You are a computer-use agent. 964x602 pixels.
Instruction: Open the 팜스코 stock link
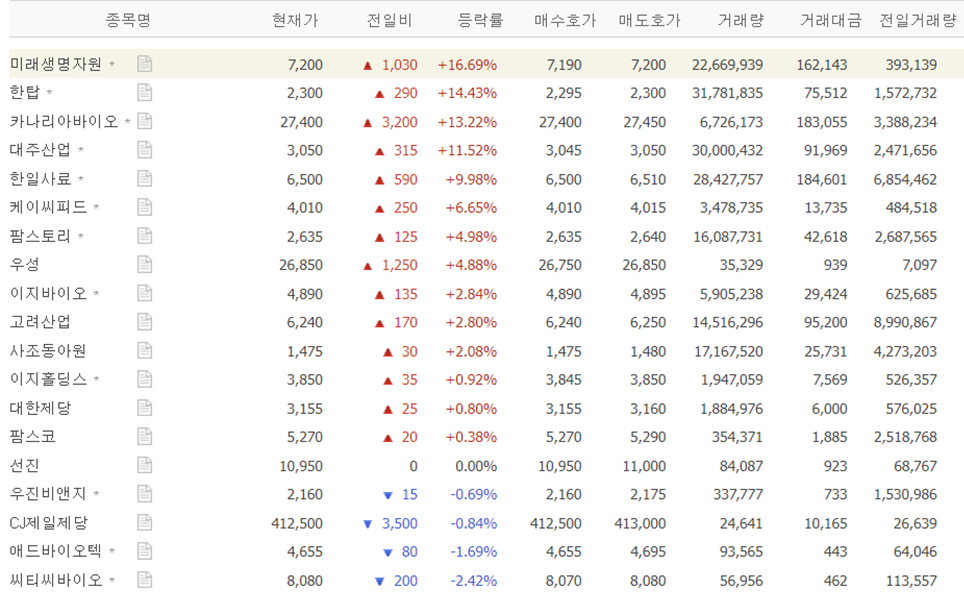[33, 437]
